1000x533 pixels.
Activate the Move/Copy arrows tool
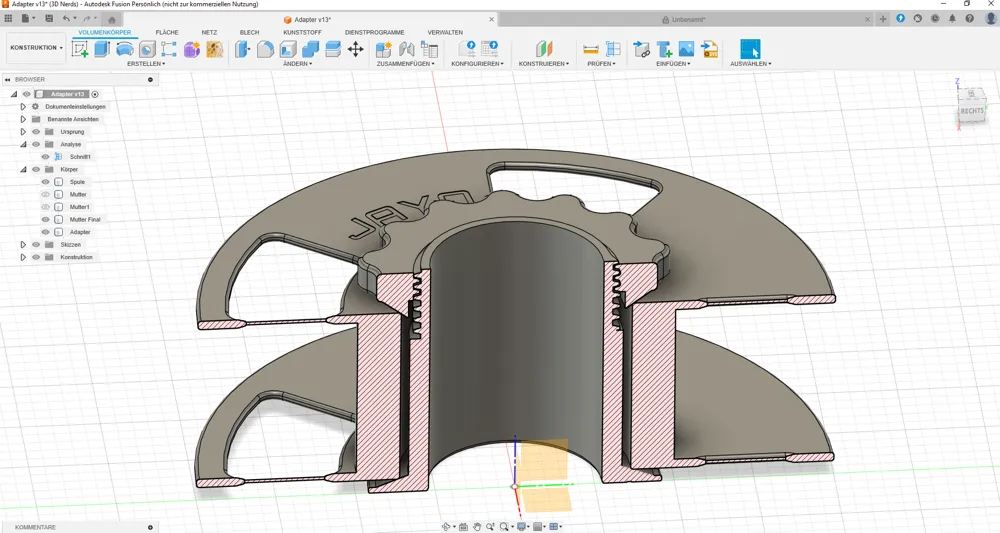point(356,49)
